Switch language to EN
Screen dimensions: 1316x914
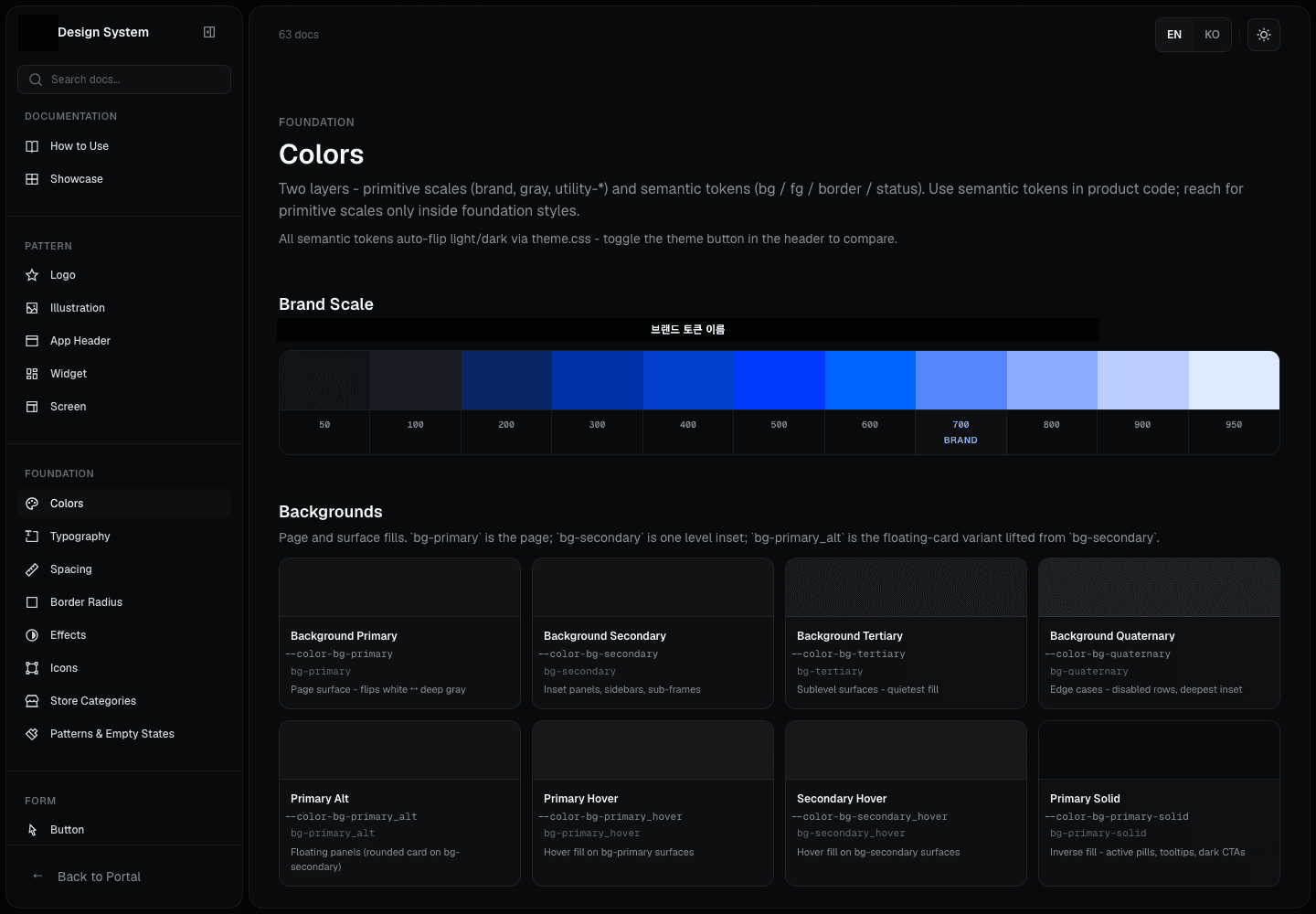coord(1174,35)
